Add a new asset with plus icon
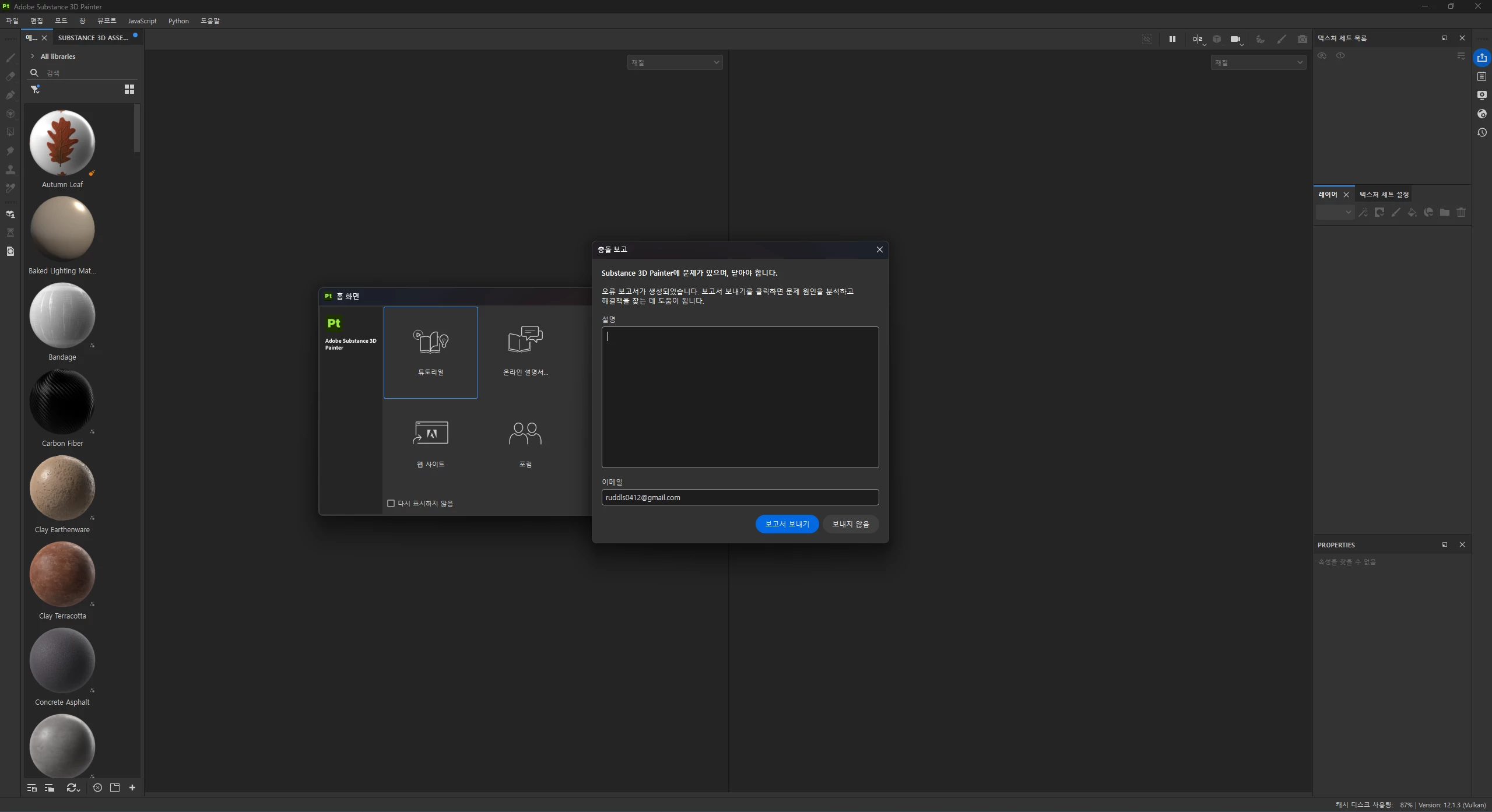Screen dimensions: 1492x812 coord(132,788)
